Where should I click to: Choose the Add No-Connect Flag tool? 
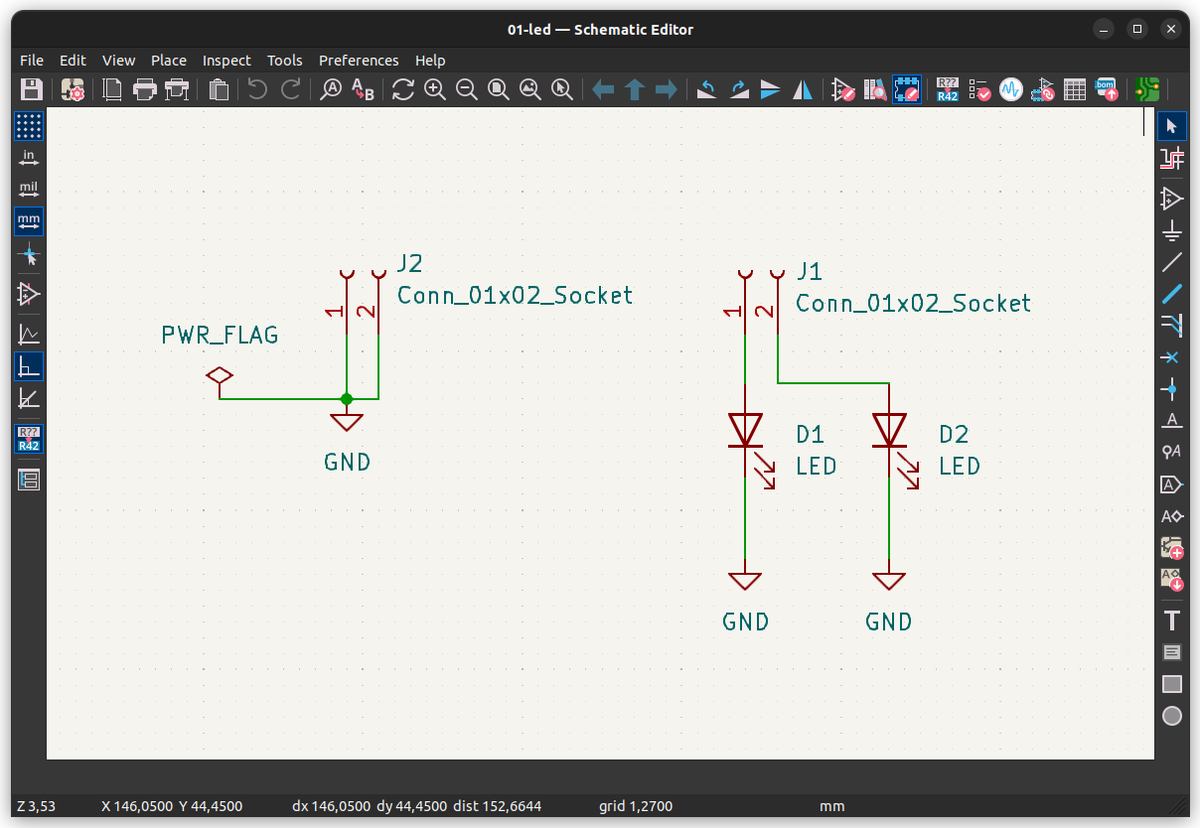pos(1172,357)
